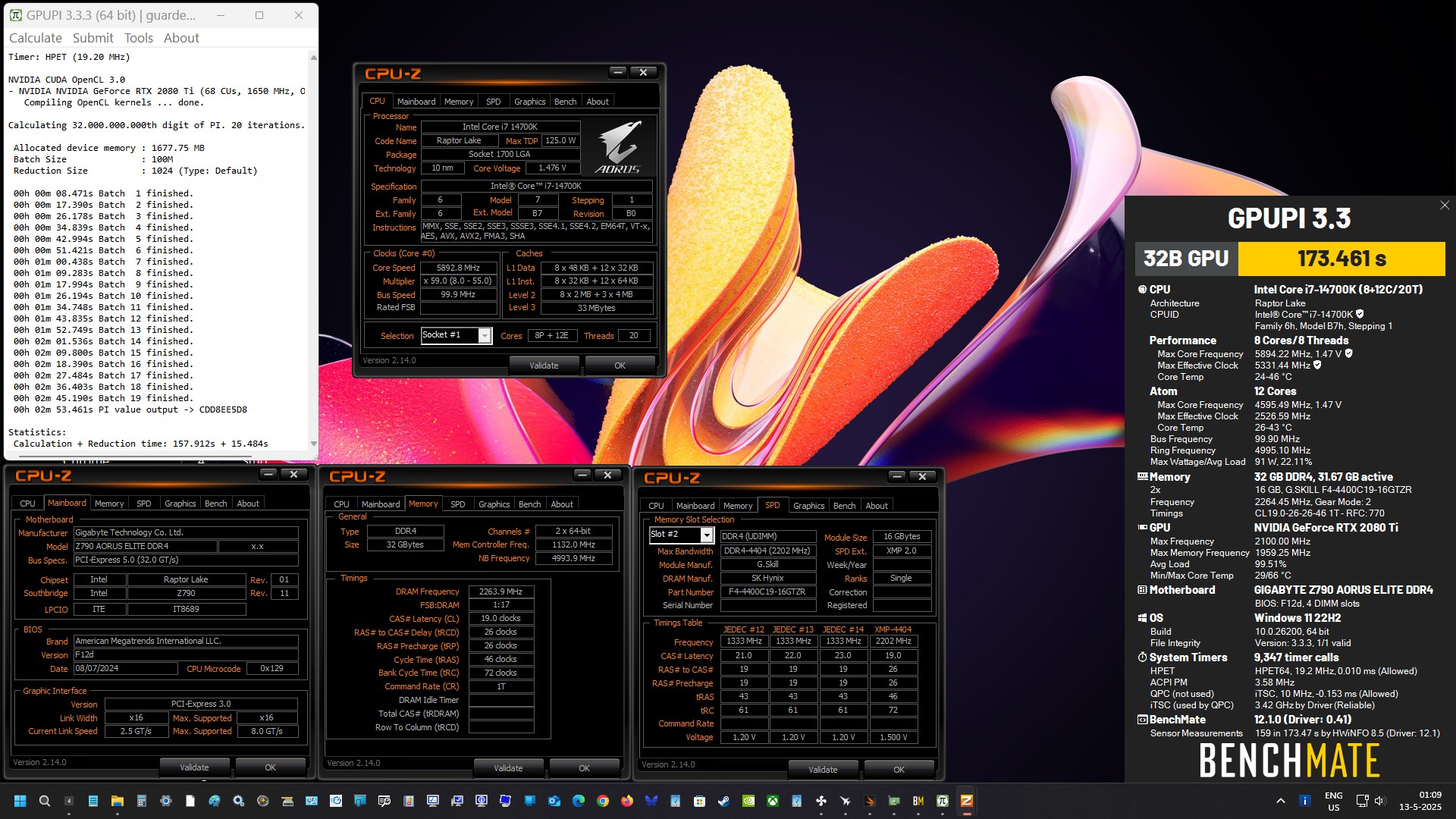
Task: Open the Submit menu in GPUPI
Action: [93, 38]
